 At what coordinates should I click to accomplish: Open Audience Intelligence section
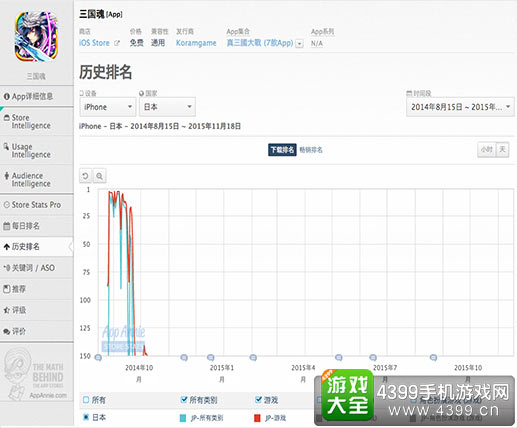coord(36,180)
